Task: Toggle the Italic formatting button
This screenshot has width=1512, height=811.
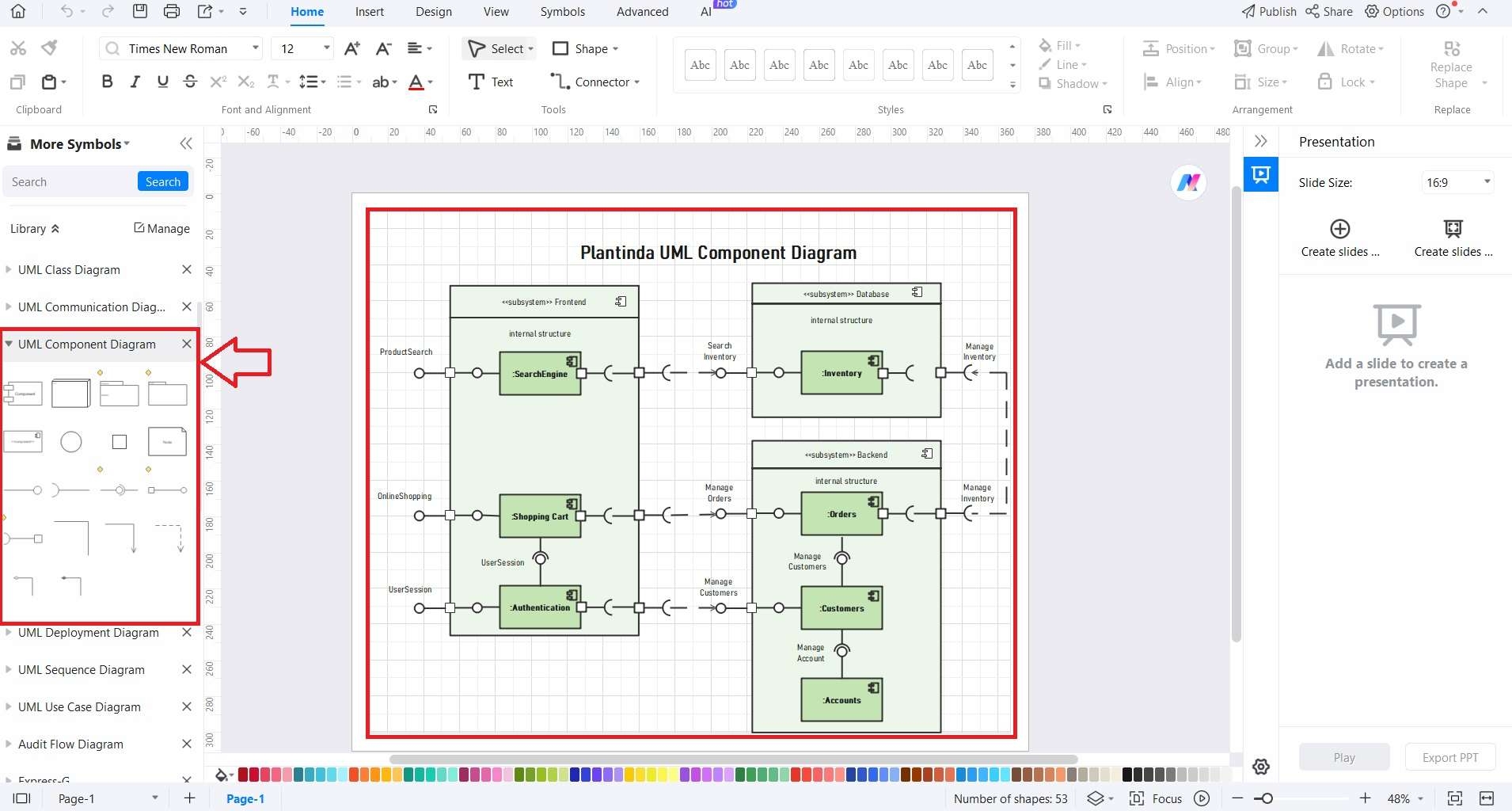Action: [135, 82]
